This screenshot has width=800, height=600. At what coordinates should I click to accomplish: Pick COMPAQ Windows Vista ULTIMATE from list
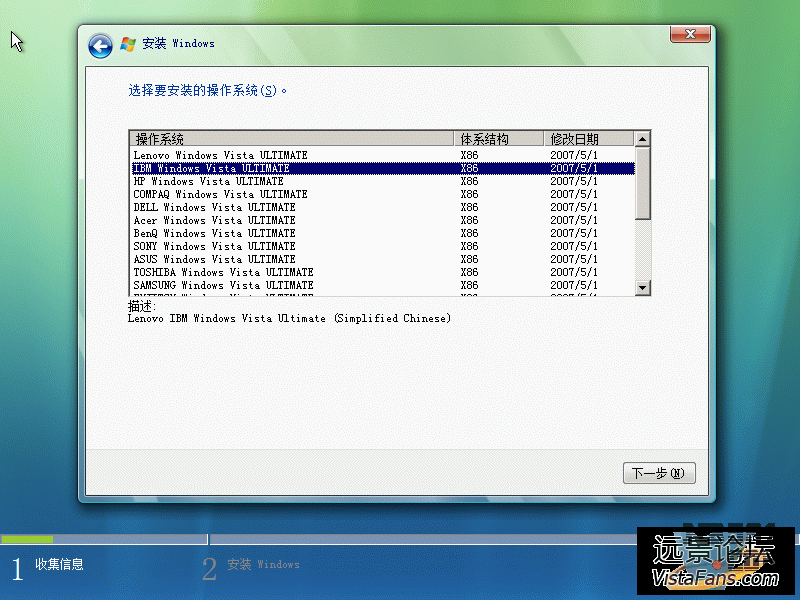coord(220,194)
